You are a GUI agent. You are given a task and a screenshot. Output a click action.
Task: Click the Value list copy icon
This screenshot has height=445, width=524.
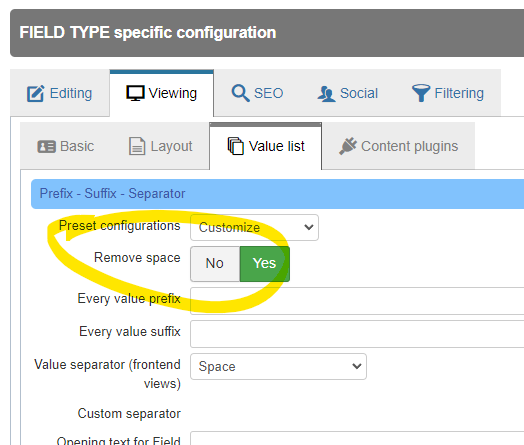tap(236, 146)
